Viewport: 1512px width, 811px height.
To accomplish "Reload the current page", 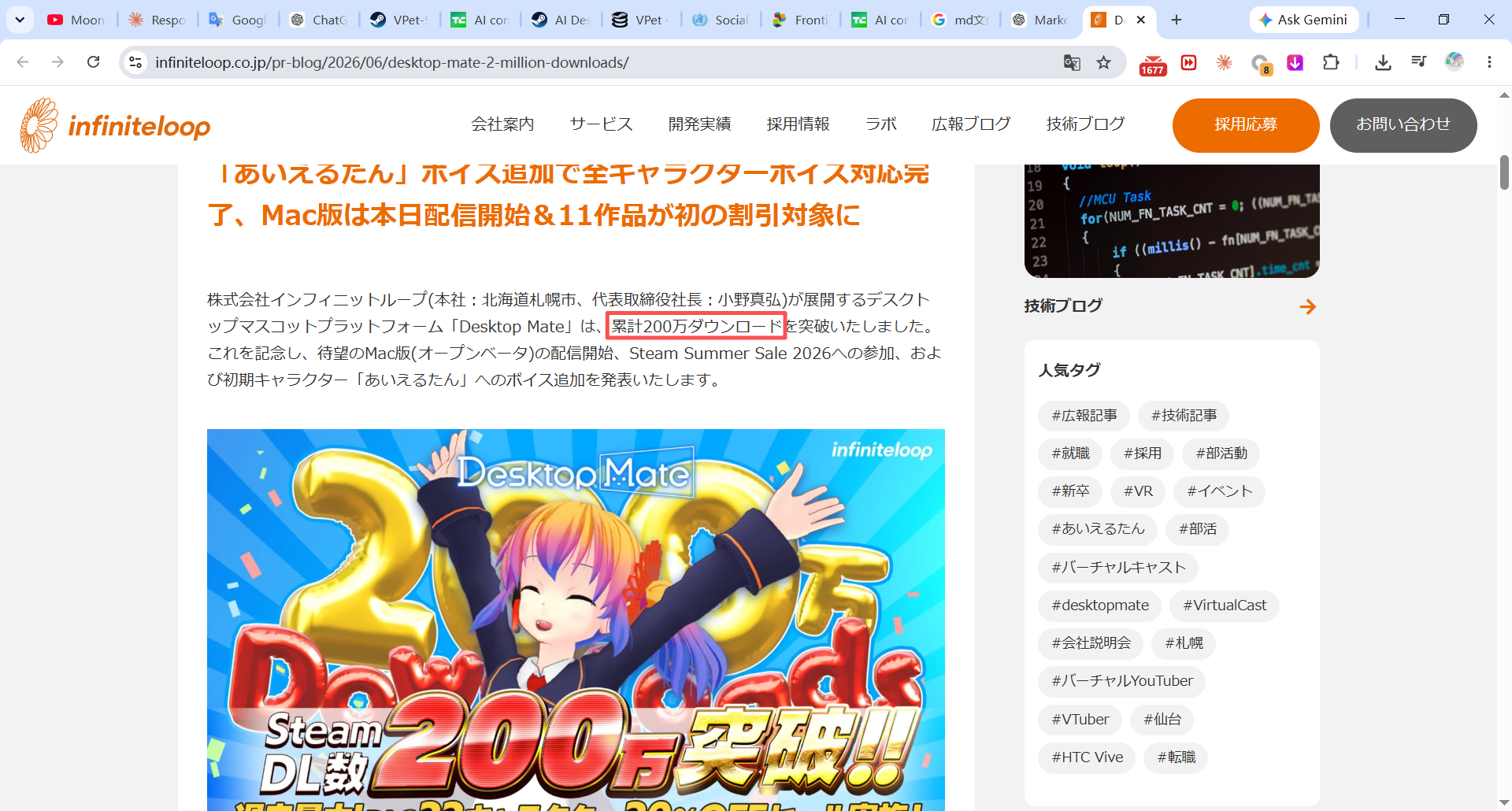I will 93,62.
